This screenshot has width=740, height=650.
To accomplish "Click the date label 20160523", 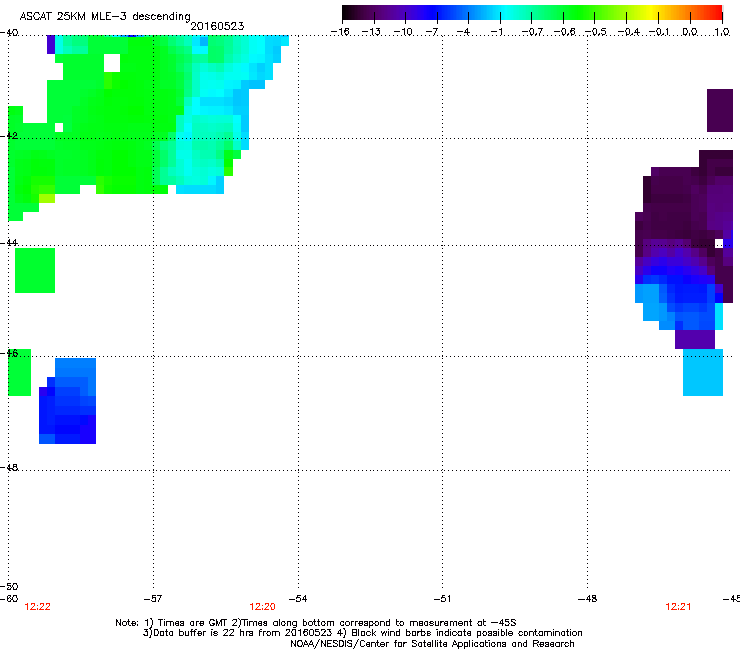I will (217, 26).
